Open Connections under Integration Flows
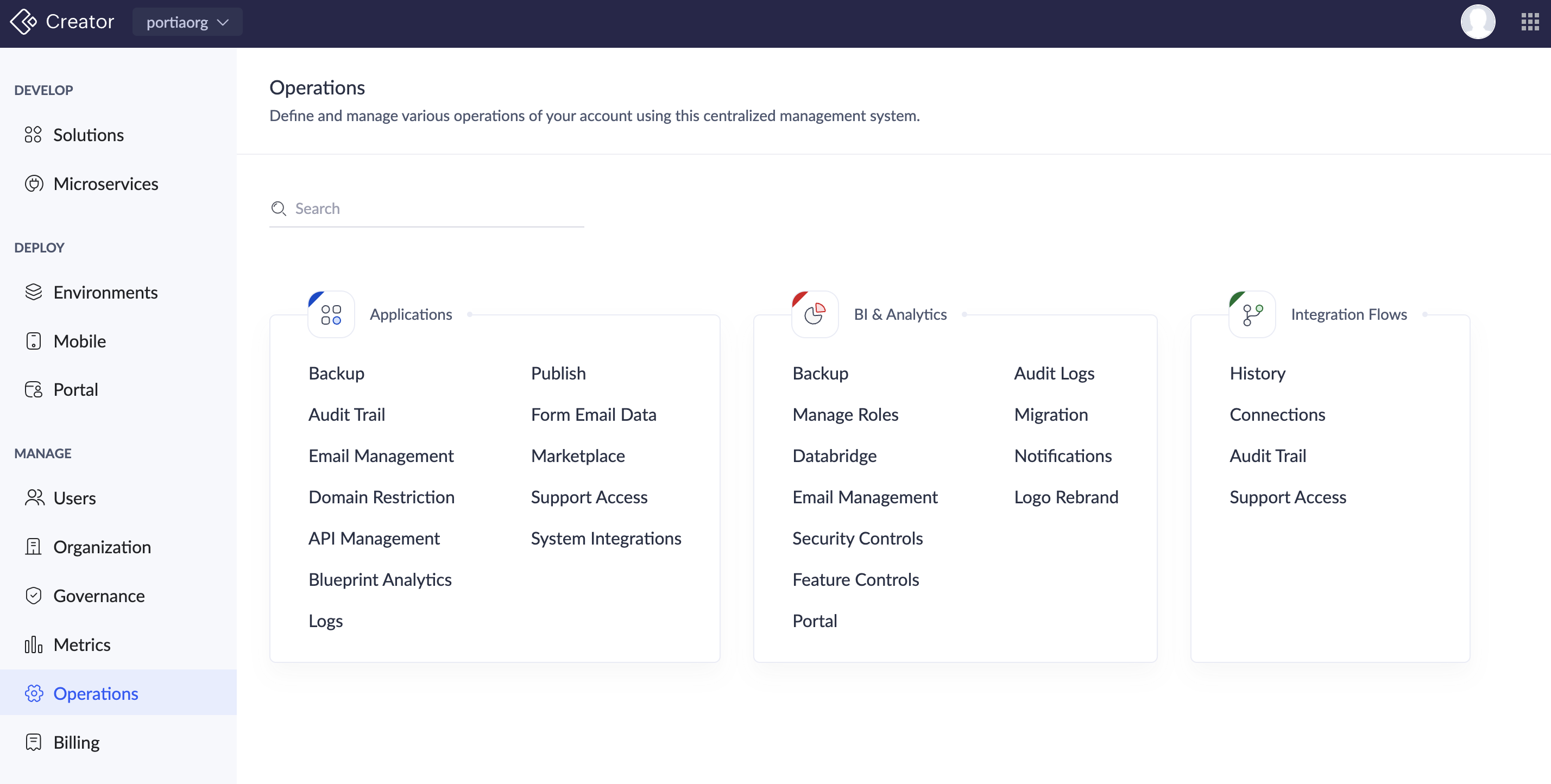 coord(1276,414)
